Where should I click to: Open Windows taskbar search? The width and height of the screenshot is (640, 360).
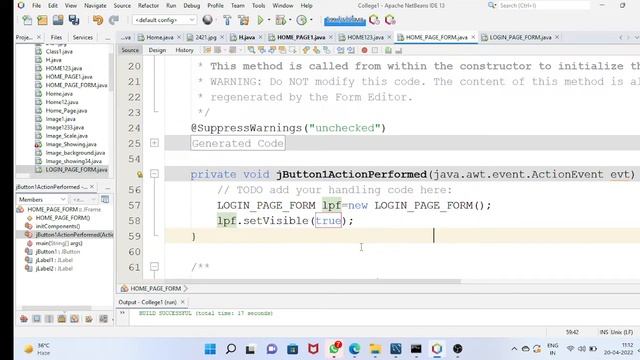pyautogui.click(x=231, y=349)
